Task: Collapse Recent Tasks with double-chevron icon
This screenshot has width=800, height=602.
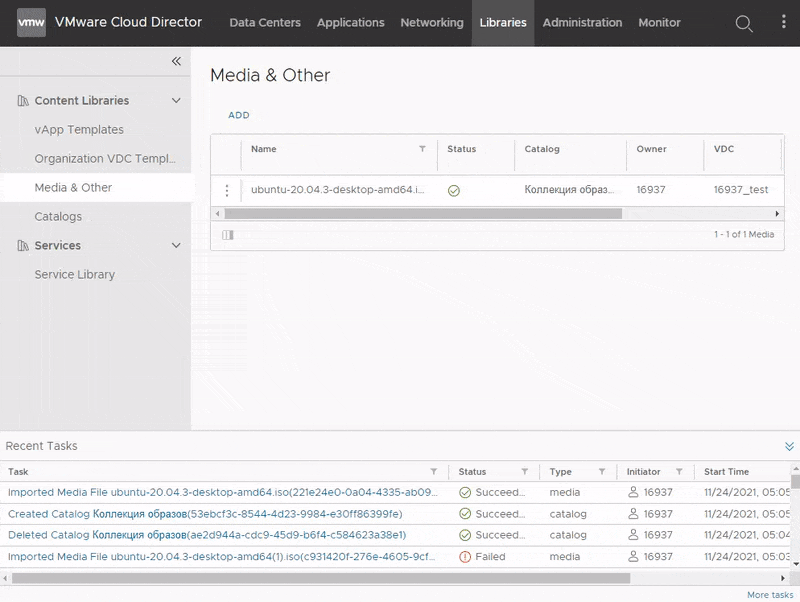Action: (789, 446)
